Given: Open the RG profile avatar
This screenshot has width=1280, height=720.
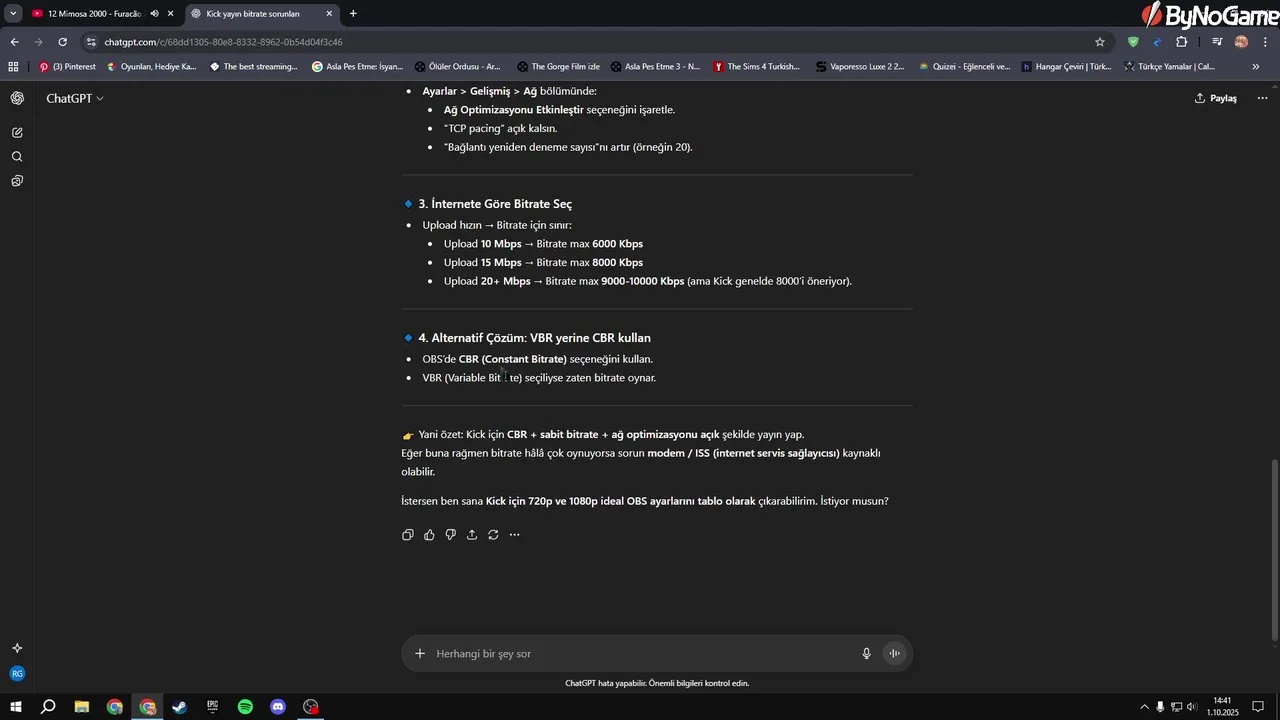Looking at the screenshot, I should click(x=17, y=674).
